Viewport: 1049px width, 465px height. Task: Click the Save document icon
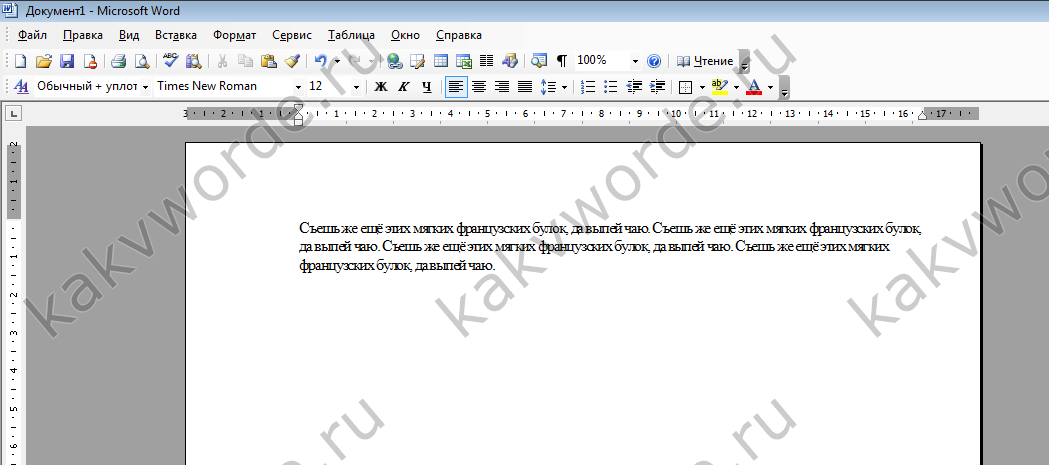click(x=67, y=61)
